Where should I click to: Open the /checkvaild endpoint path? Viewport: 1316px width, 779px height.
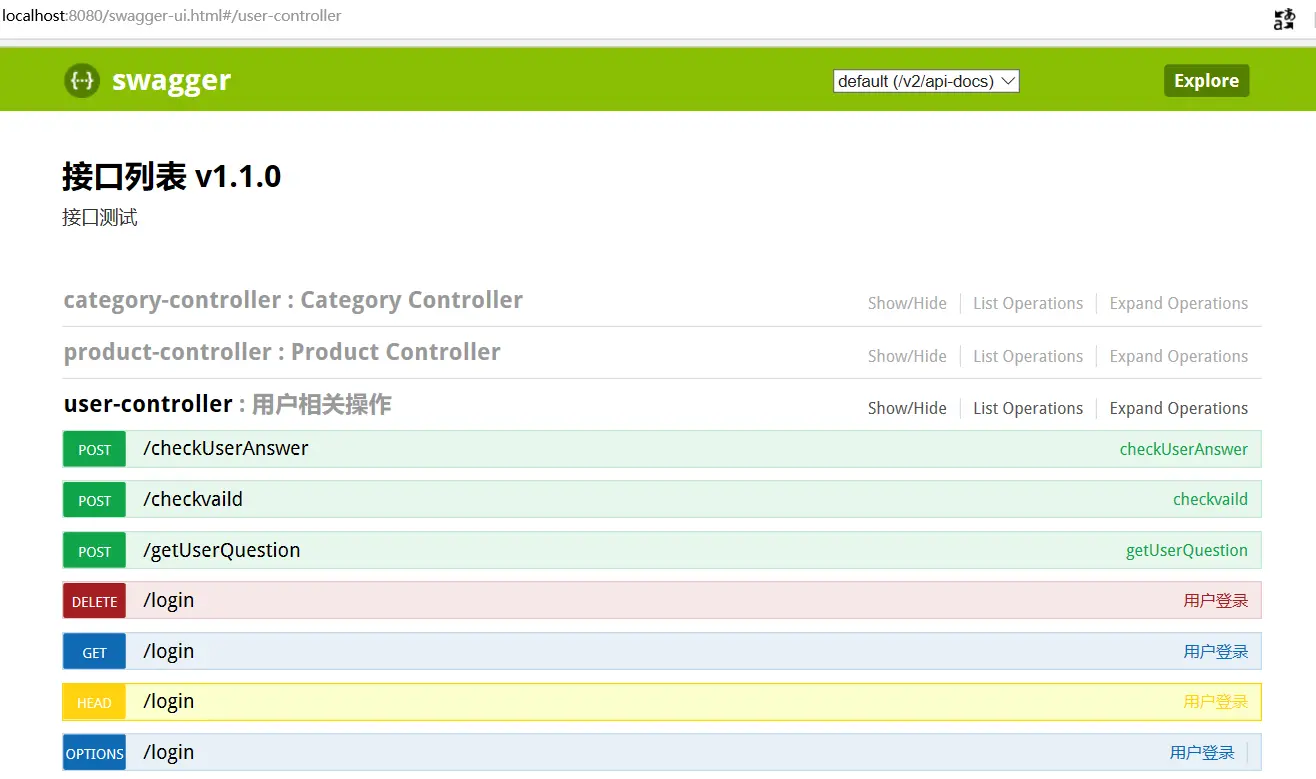coord(193,499)
